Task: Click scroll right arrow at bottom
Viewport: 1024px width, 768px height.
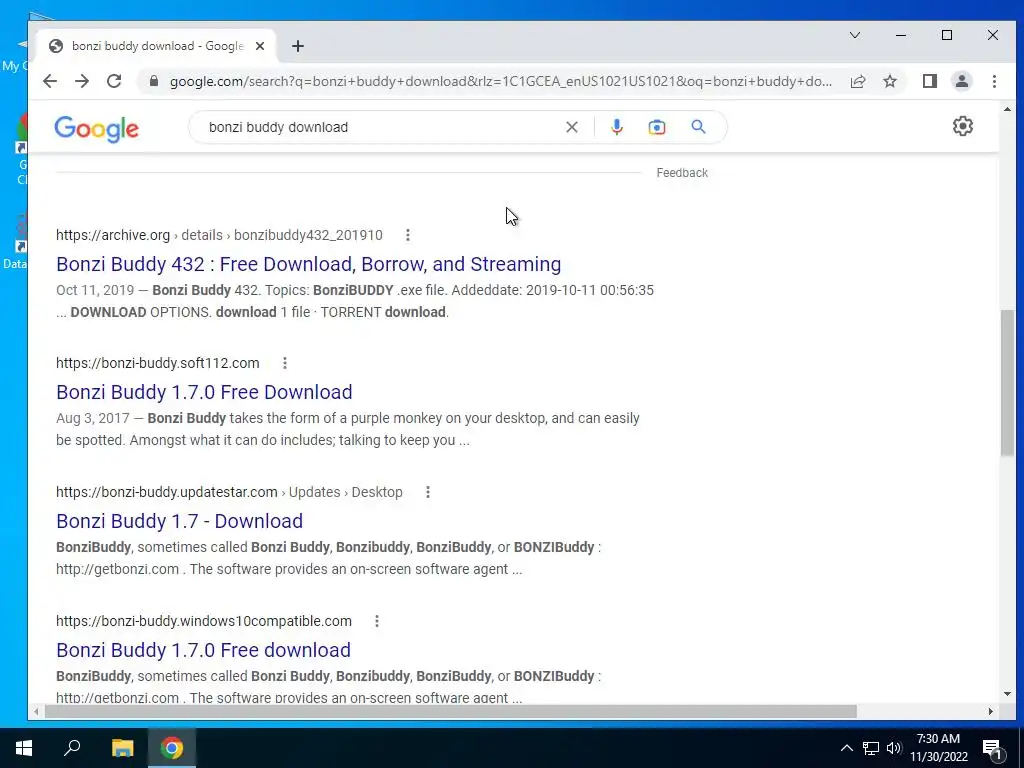Action: tap(991, 711)
